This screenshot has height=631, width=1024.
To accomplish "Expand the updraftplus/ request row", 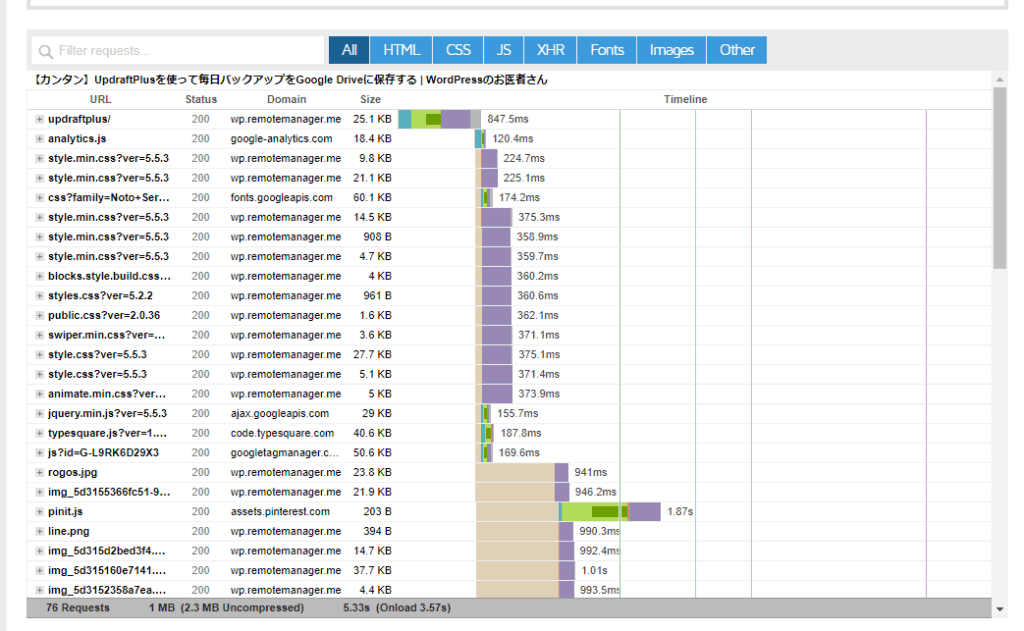I will click(40, 119).
